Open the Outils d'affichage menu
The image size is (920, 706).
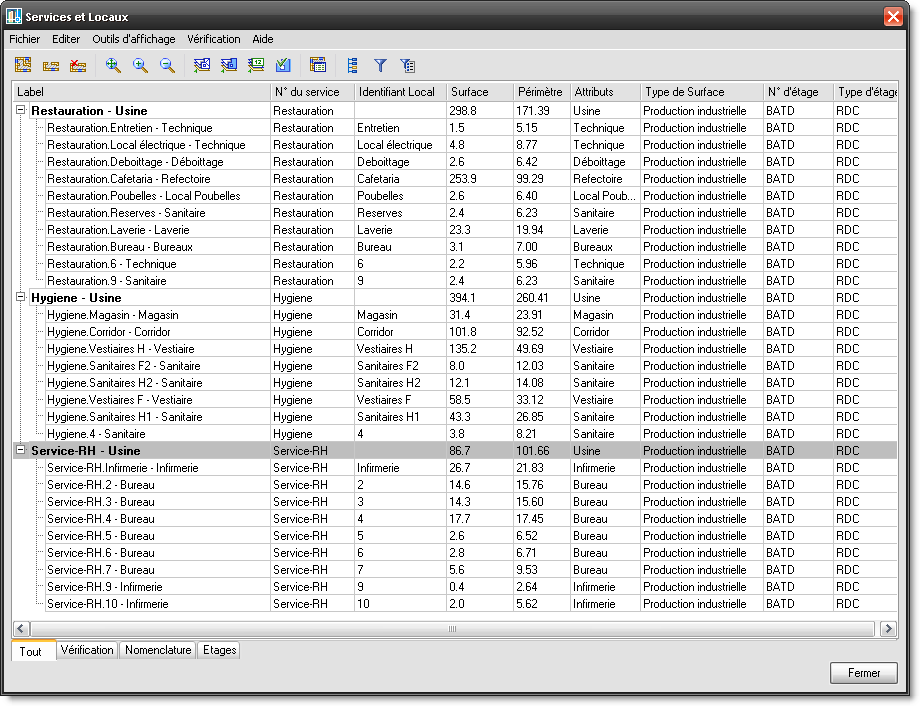coord(133,39)
